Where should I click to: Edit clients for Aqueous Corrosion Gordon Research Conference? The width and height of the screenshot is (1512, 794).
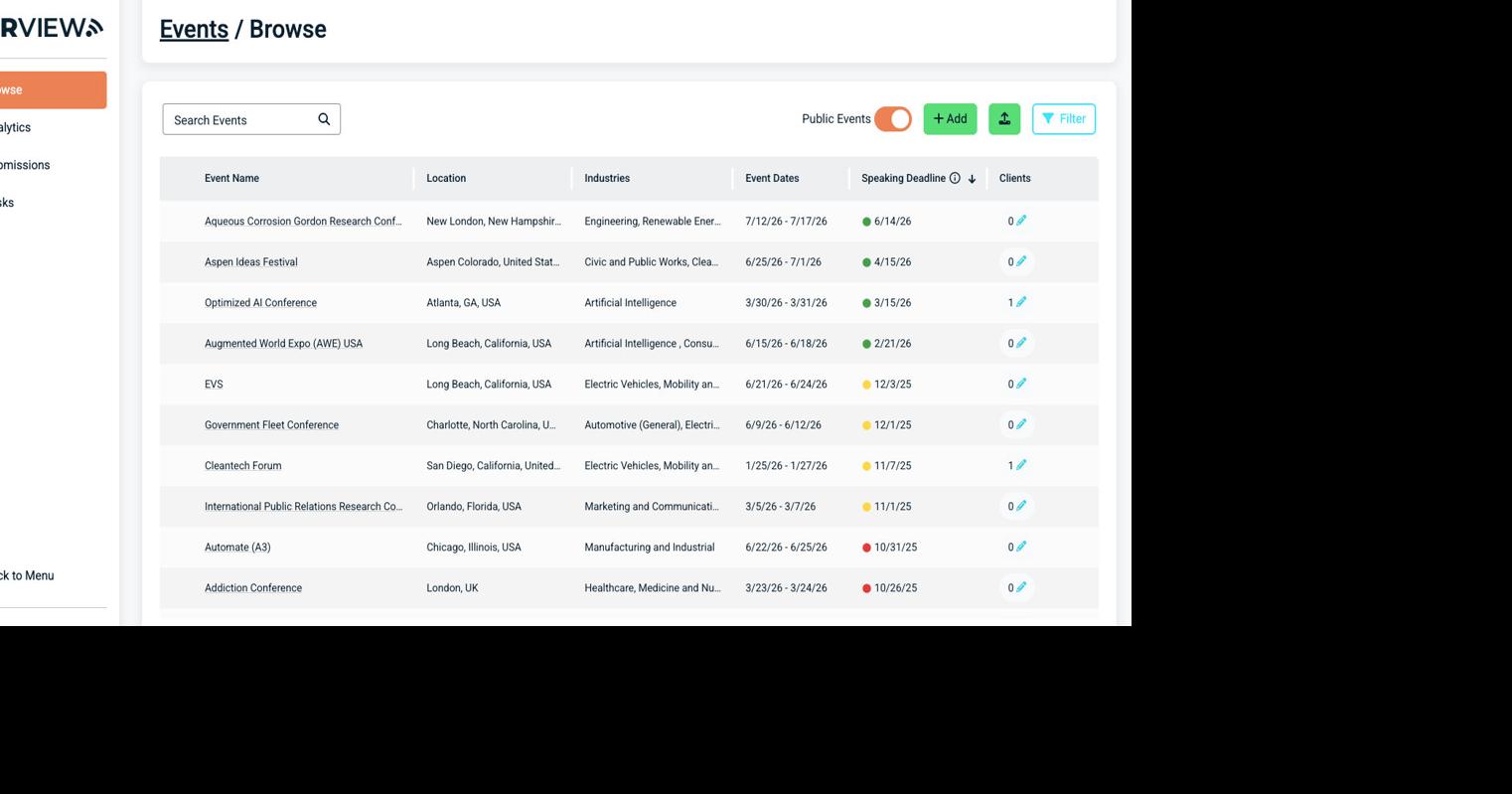tap(1021, 221)
